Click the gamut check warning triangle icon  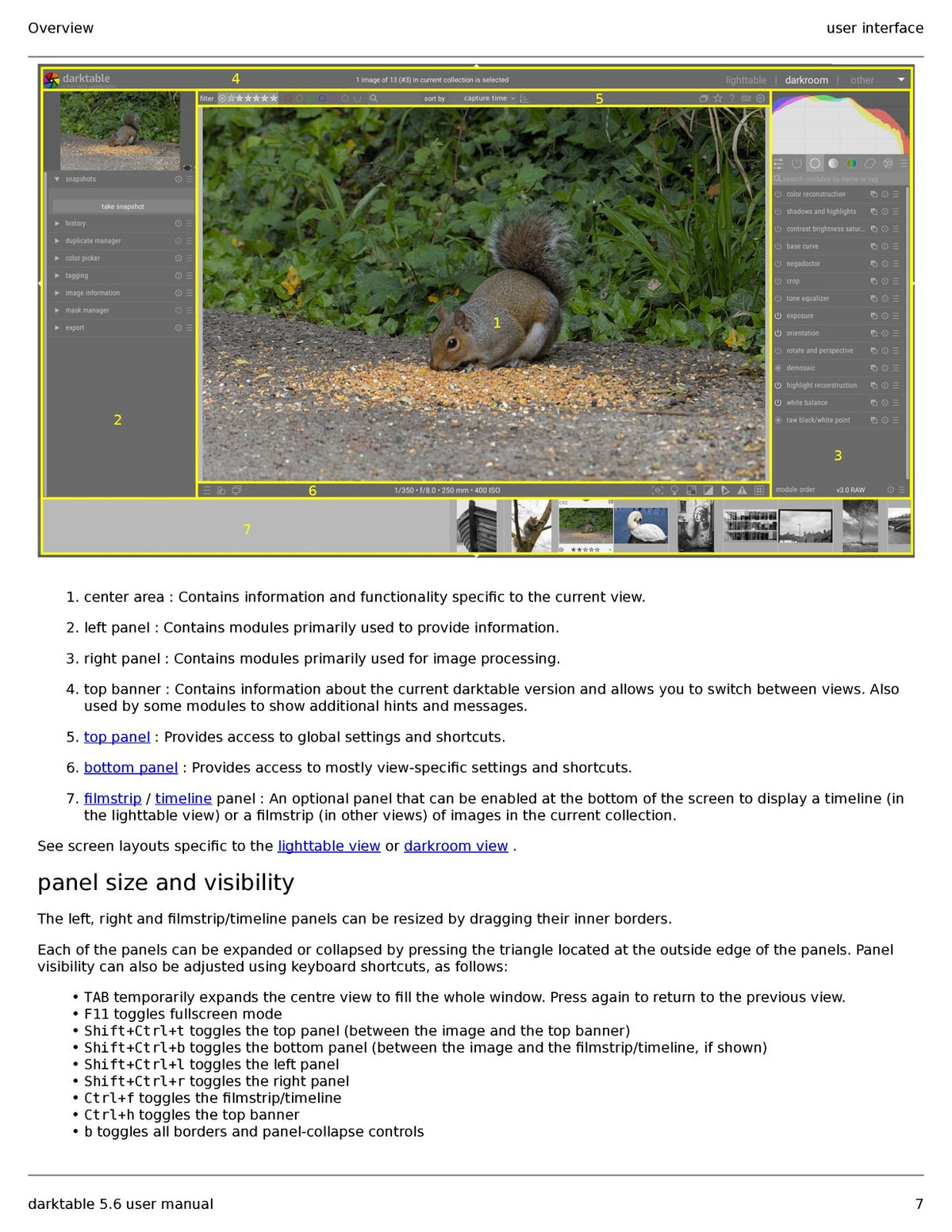click(743, 490)
